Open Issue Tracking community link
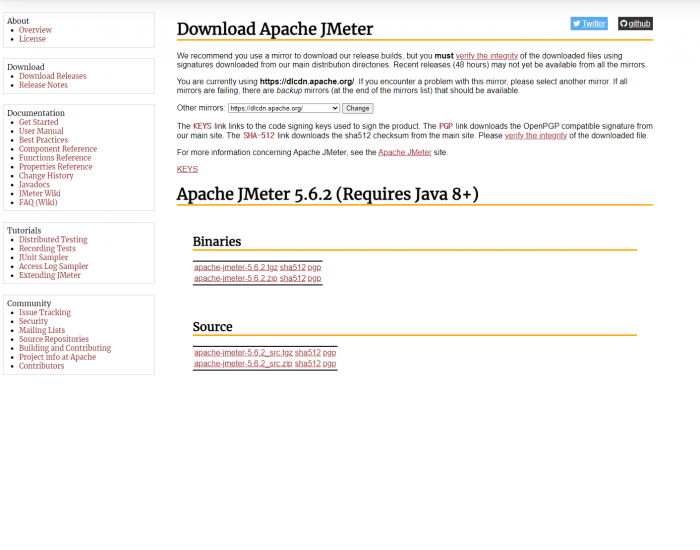The image size is (700, 550). click(x=45, y=312)
